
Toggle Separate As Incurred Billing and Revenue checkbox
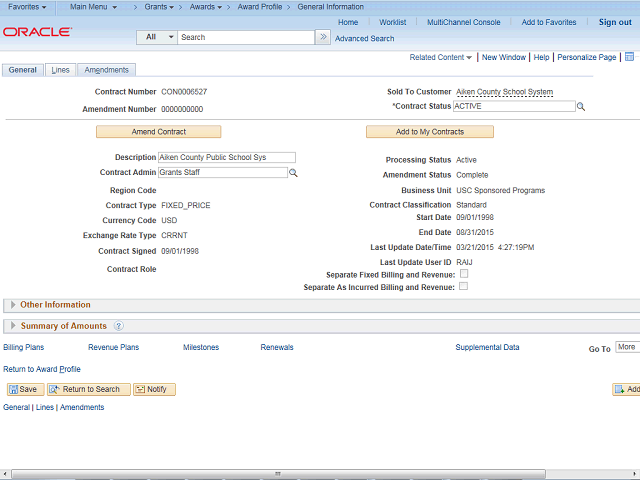pos(463,286)
